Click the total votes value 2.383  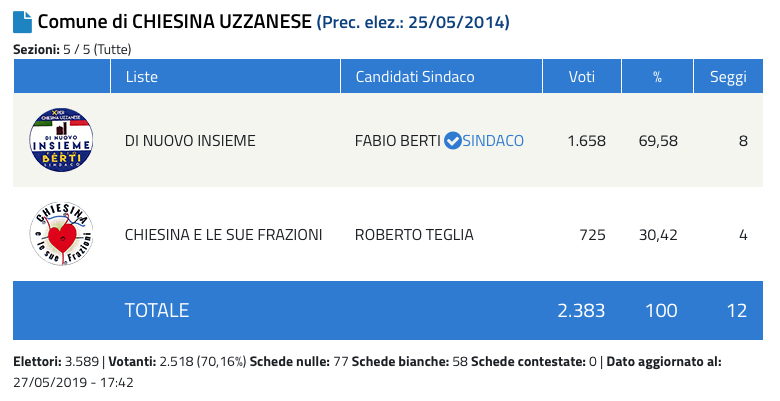point(581,310)
